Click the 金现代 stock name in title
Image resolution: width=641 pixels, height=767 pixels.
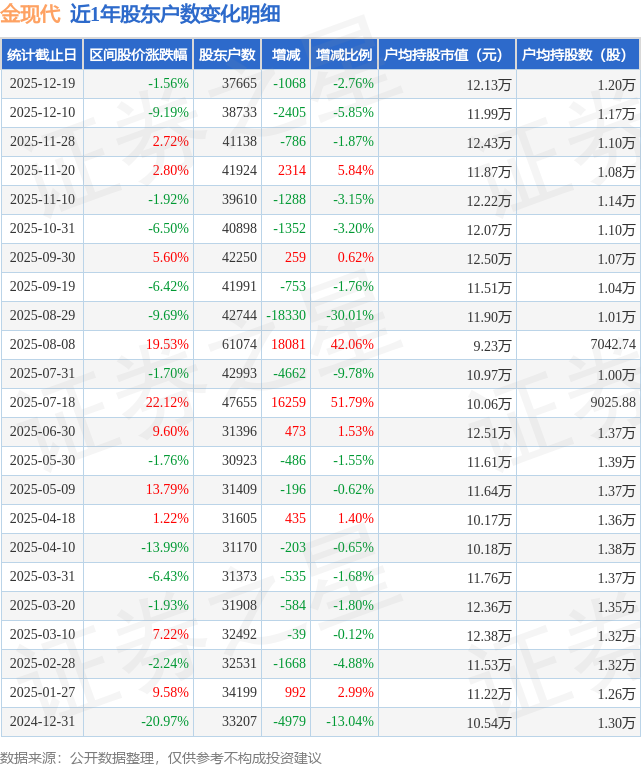click(x=30, y=14)
